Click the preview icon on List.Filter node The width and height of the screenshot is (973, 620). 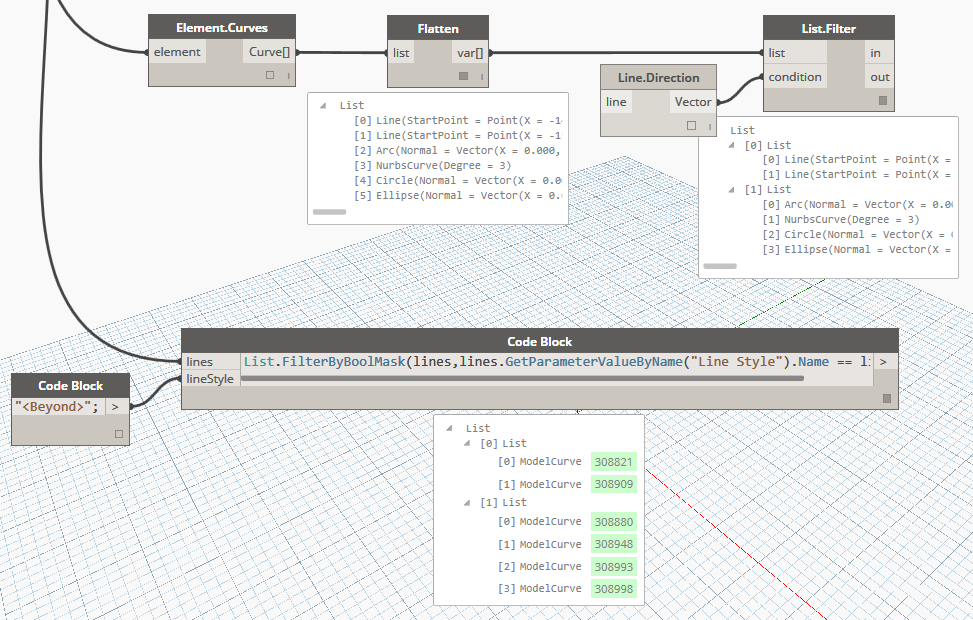click(x=882, y=101)
